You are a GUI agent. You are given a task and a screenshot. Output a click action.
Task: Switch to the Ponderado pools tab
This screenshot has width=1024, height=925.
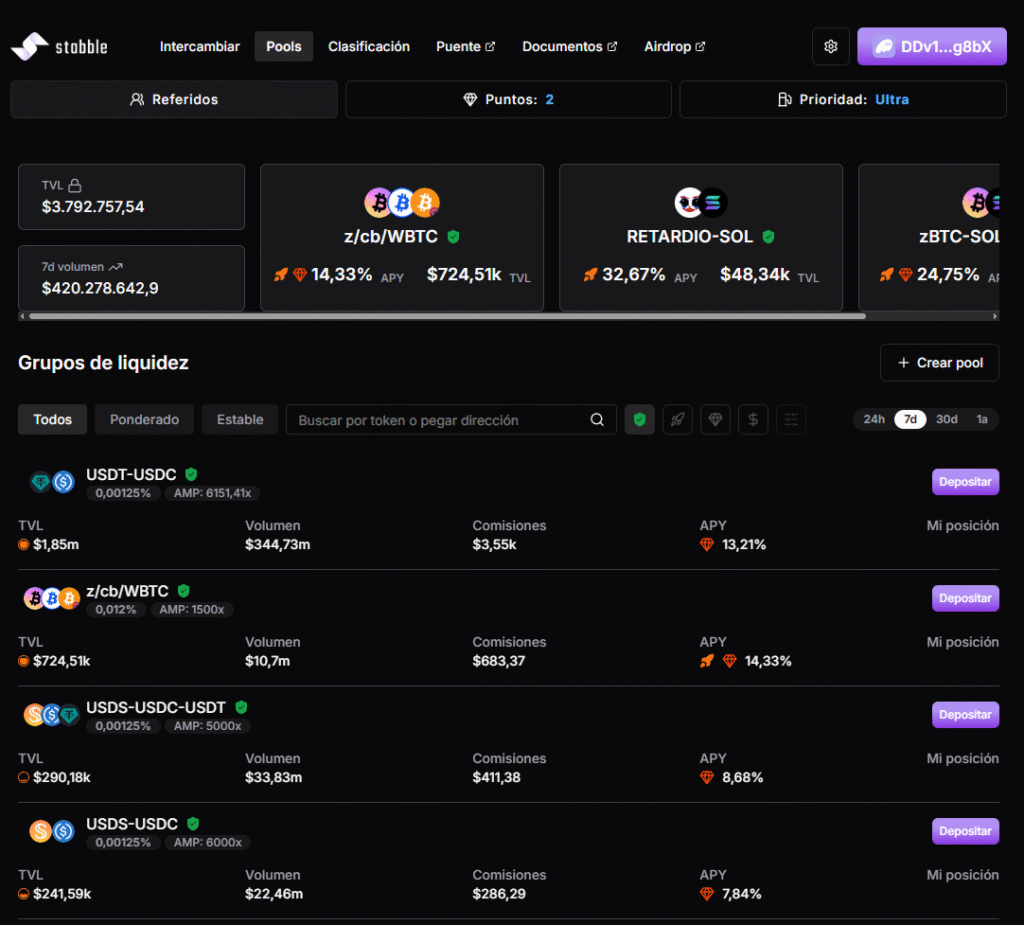point(144,420)
